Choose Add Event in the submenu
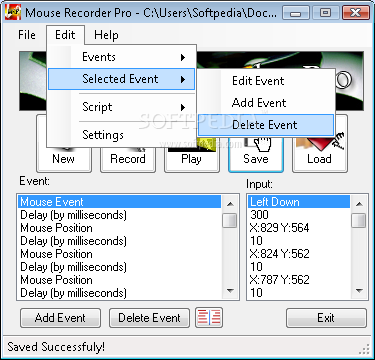375x360 pixels. [x=266, y=103]
